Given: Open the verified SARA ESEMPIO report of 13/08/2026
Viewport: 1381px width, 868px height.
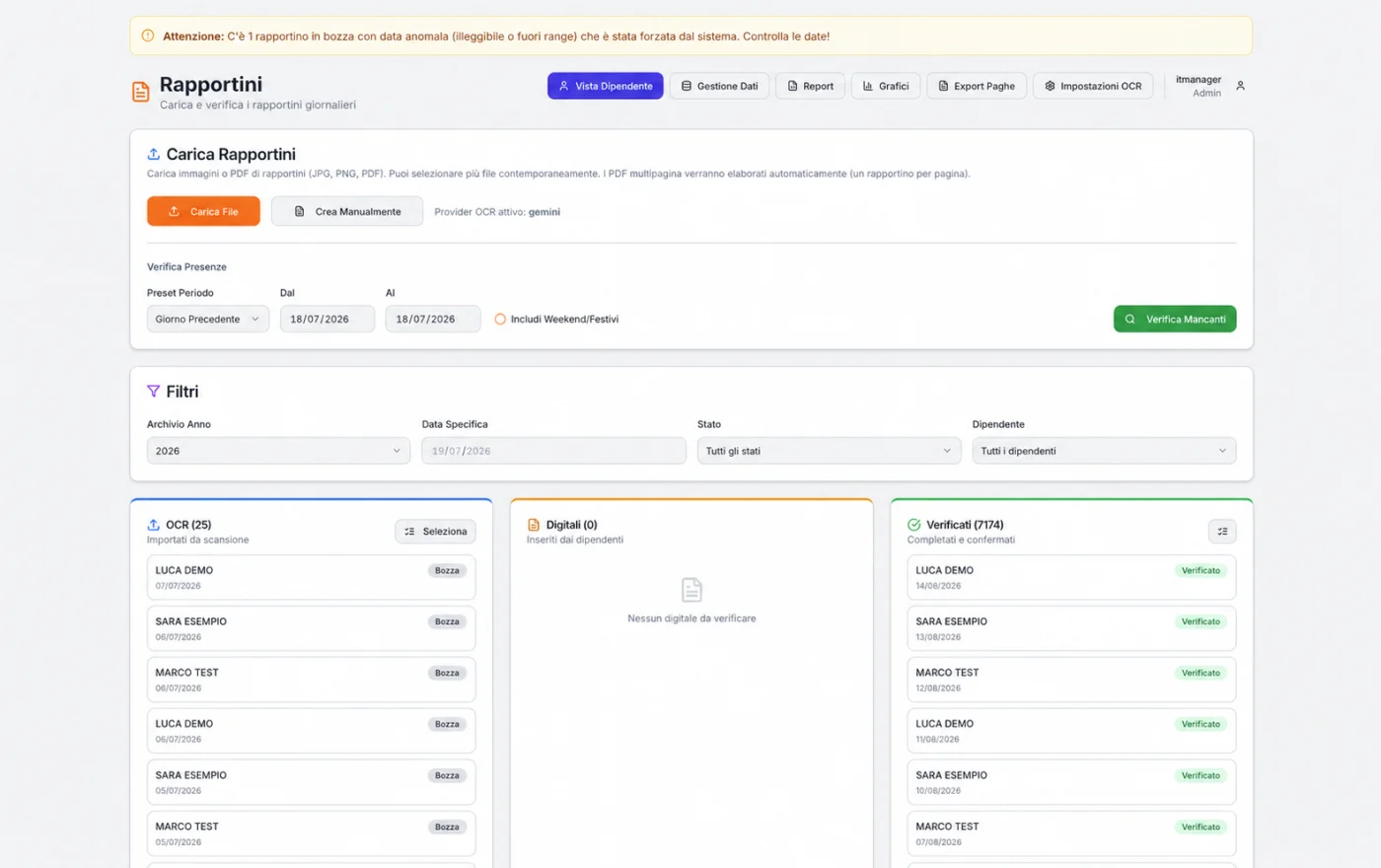Looking at the screenshot, I should click(1071, 628).
